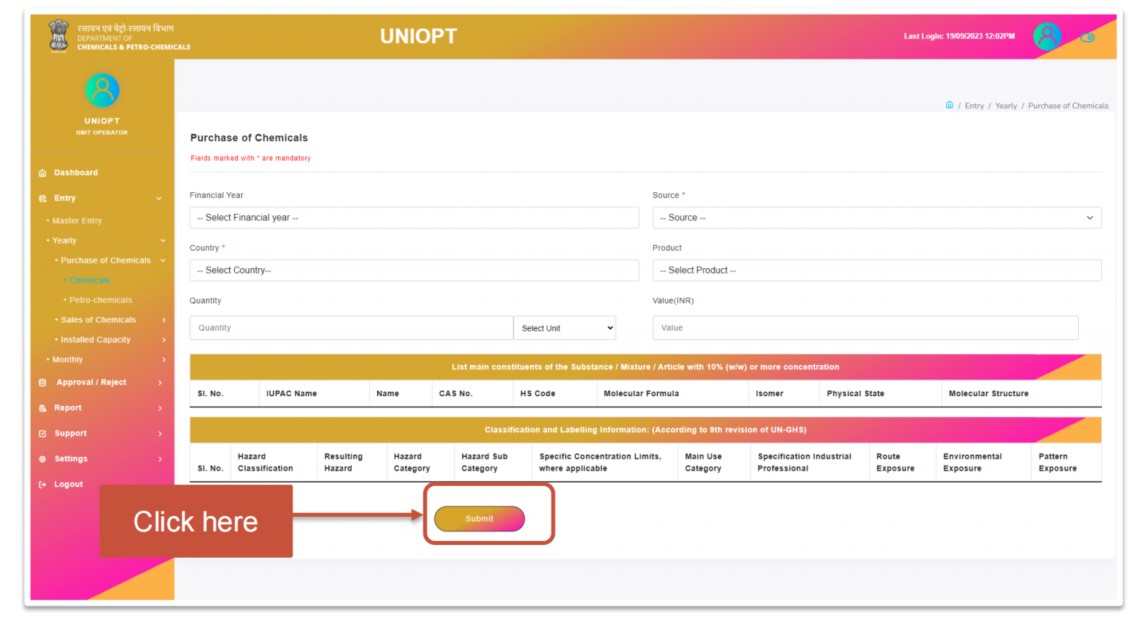This screenshot has width=1137, height=625.
Task: Select Yearly in the sidebar
Action: tap(64, 241)
